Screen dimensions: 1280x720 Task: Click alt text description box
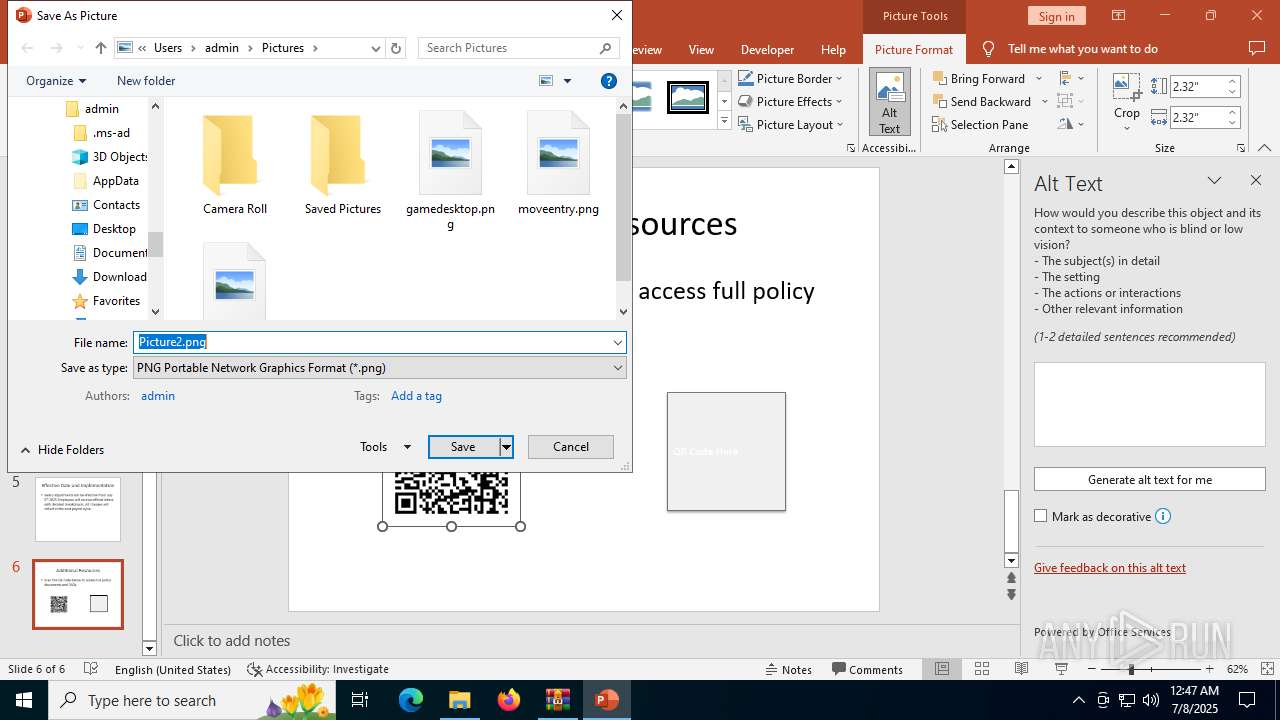1149,404
